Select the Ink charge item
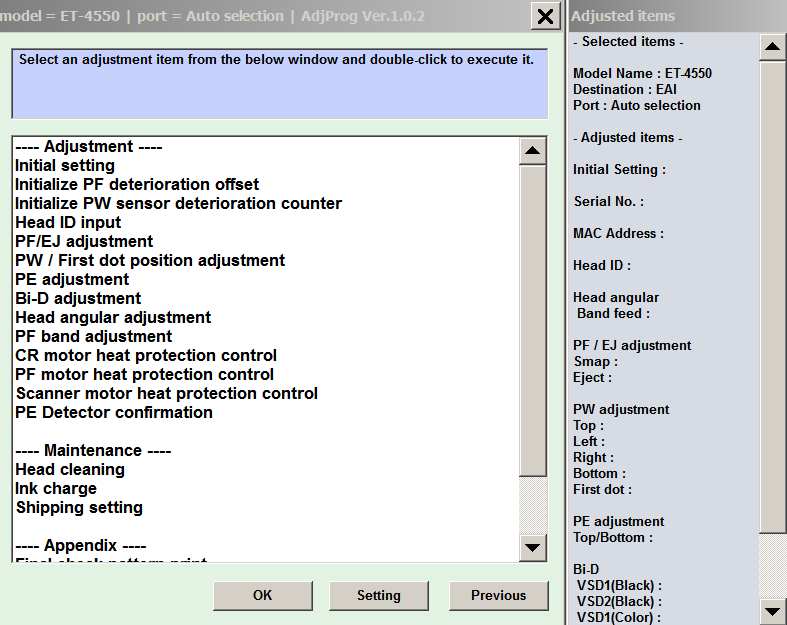 56,488
